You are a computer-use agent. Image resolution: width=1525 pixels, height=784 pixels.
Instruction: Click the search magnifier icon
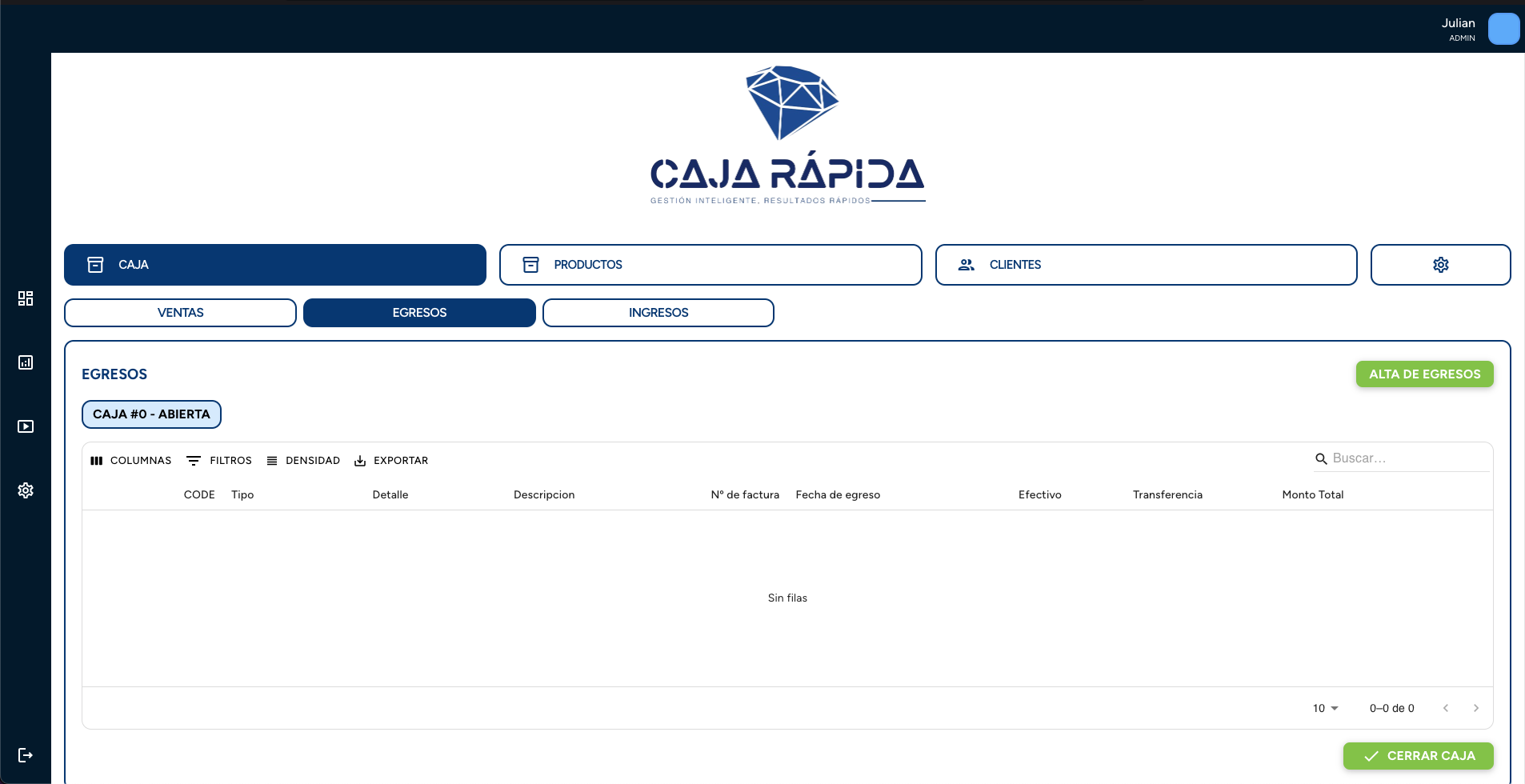tap(1321, 459)
